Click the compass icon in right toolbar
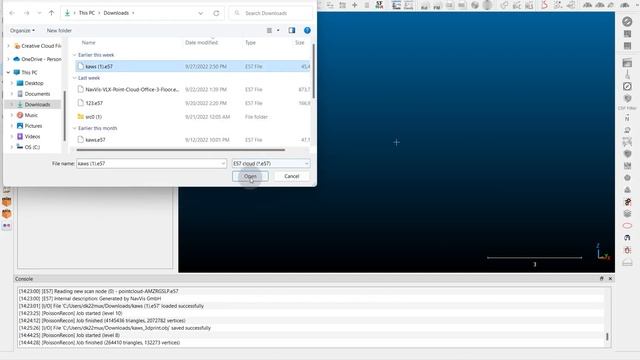This screenshot has height=360, width=640. click(x=627, y=86)
